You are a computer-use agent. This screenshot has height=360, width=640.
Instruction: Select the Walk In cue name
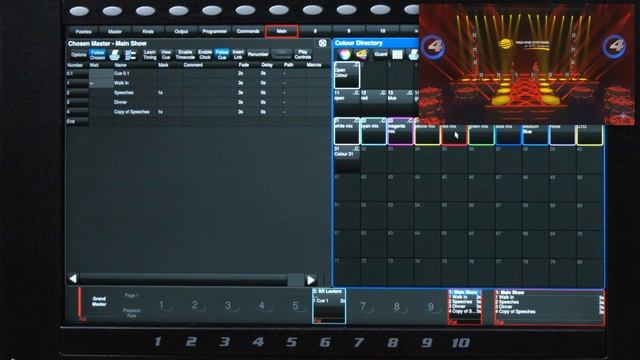135,83
